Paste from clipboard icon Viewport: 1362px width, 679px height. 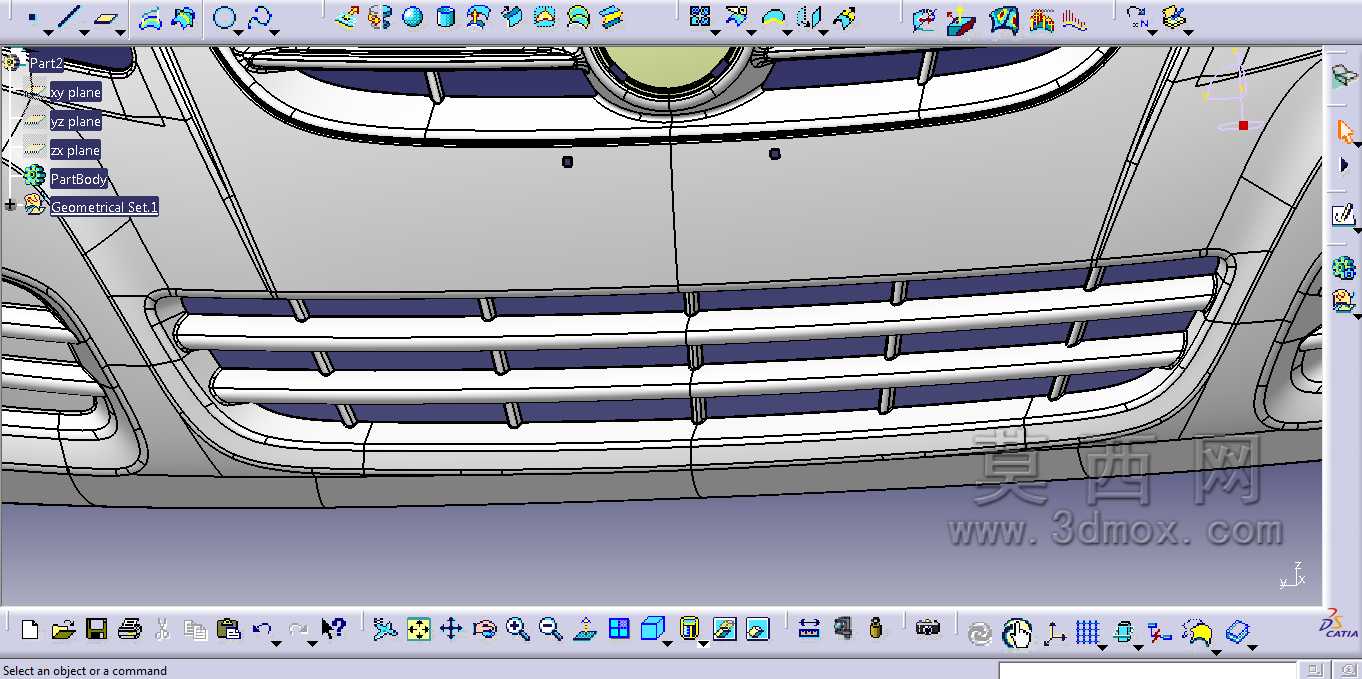coord(229,629)
